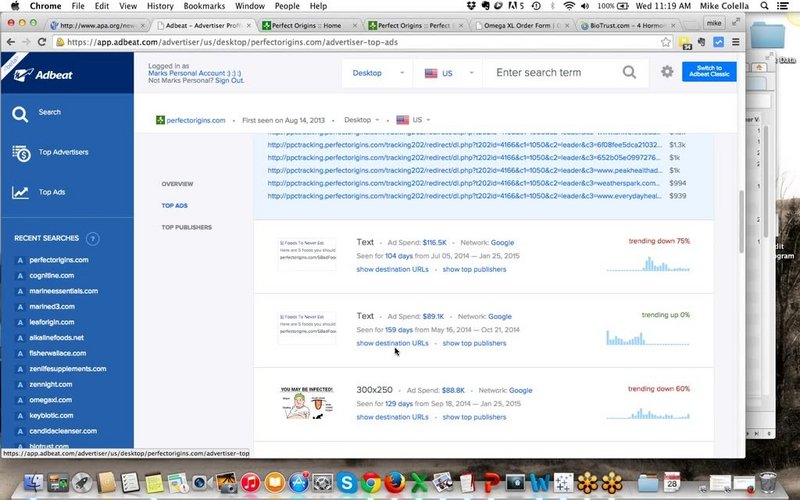Open Firefox from the dock
The height and width of the screenshot is (500, 800).
coord(395,482)
